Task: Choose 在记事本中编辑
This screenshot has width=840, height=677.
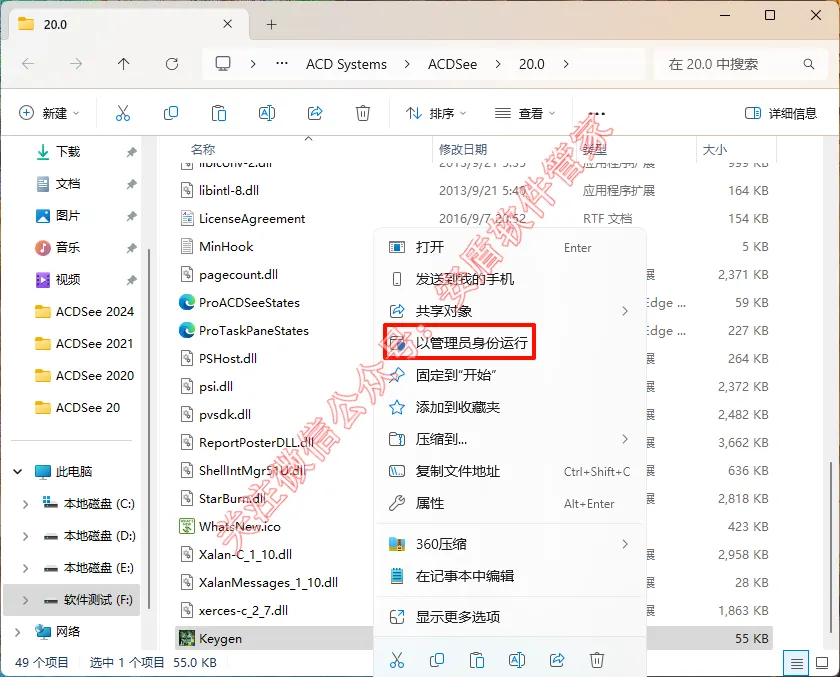Action: click(510, 576)
